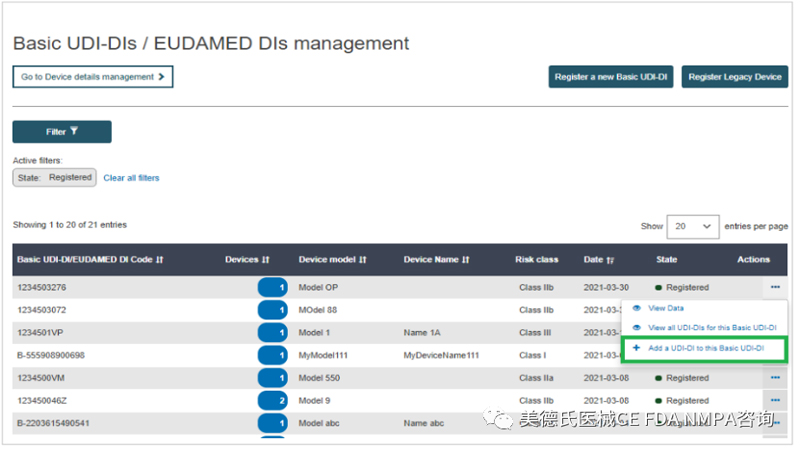Click the Clear all filters link
The height and width of the screenshot is (450, 800).
tap(131, 178)
